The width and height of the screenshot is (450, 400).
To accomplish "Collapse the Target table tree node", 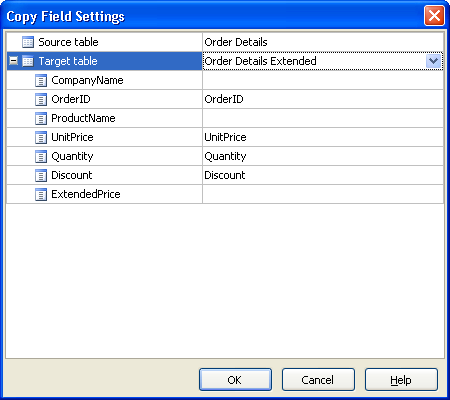I will [14, 61].
